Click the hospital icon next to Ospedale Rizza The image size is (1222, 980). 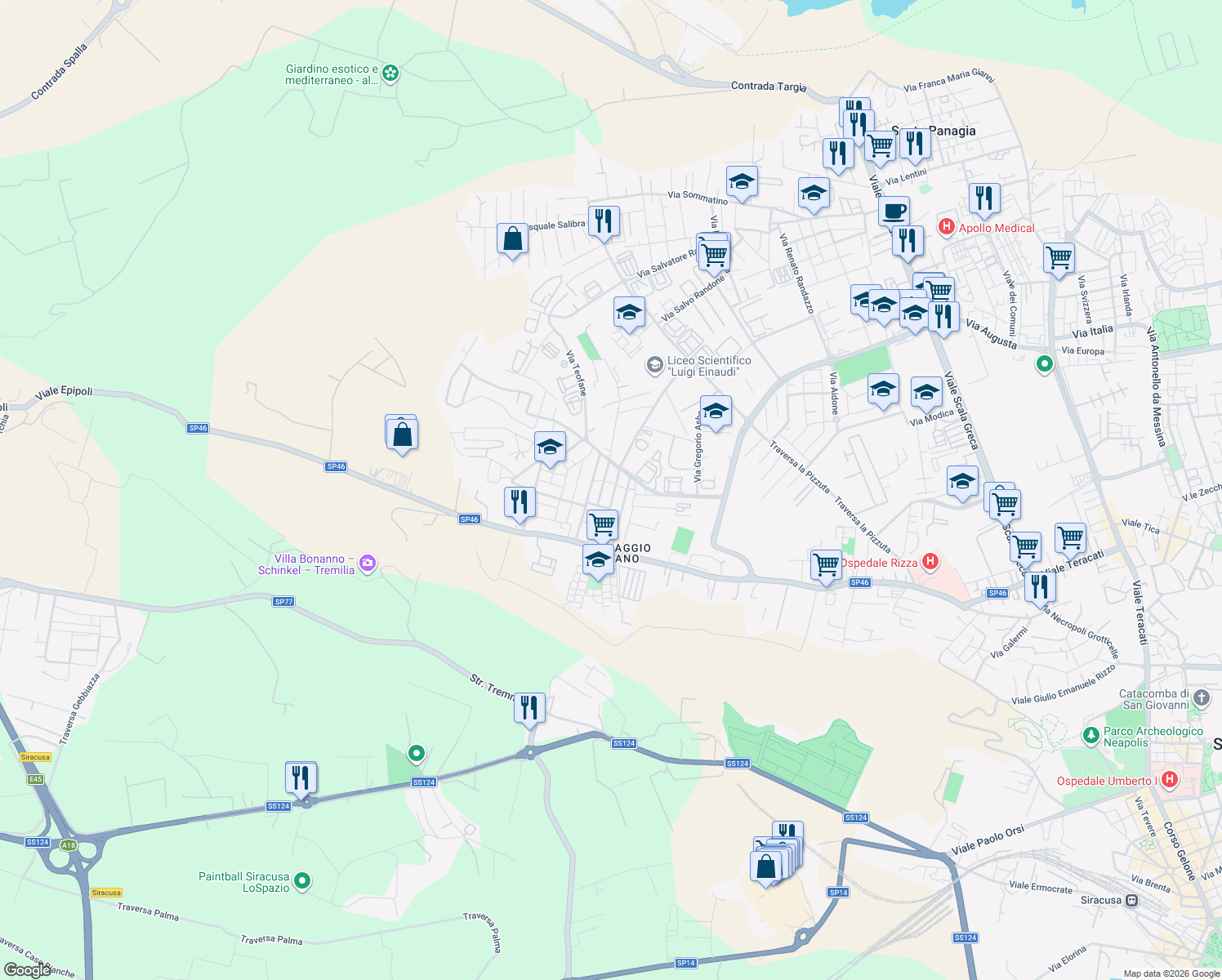click(x=929, y=563)
